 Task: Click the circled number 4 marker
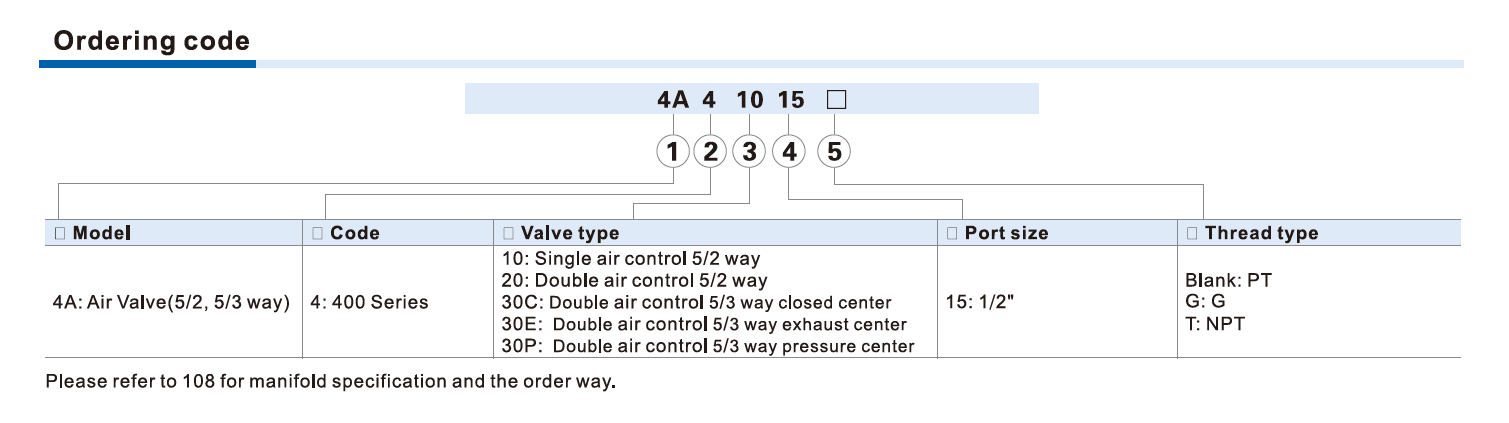(x=790, y=152)
